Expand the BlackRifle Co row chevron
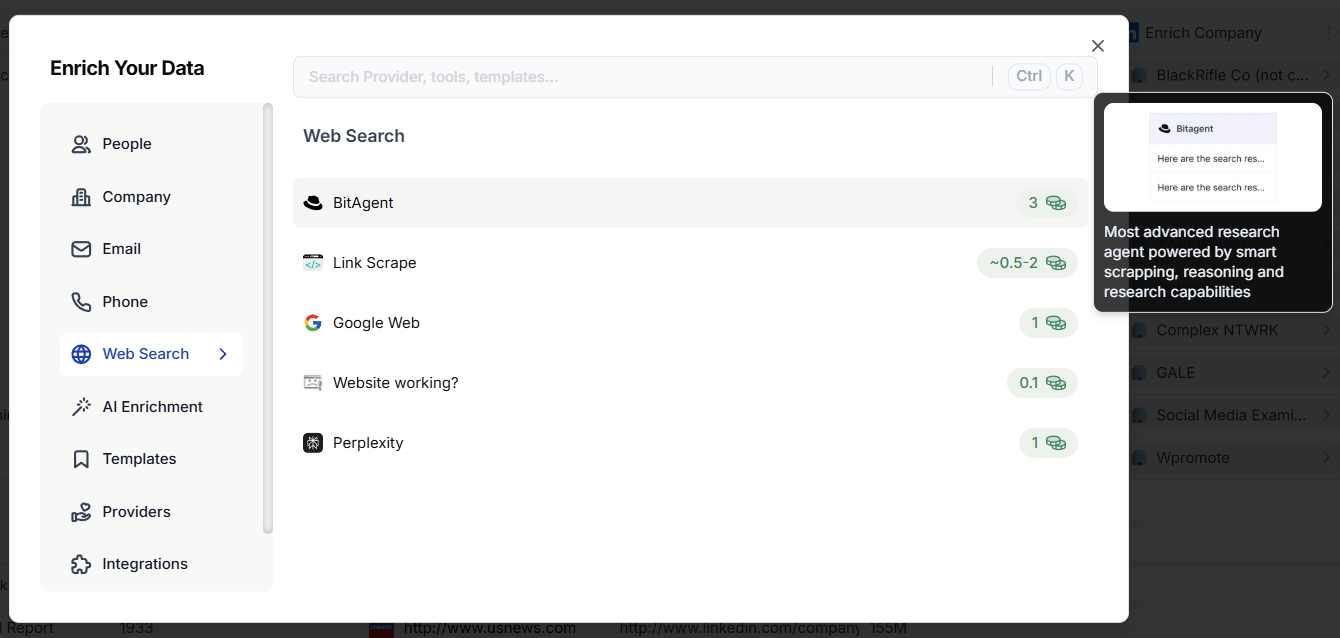This screenshot has width=1340, height=638. tap(1326, 75)
